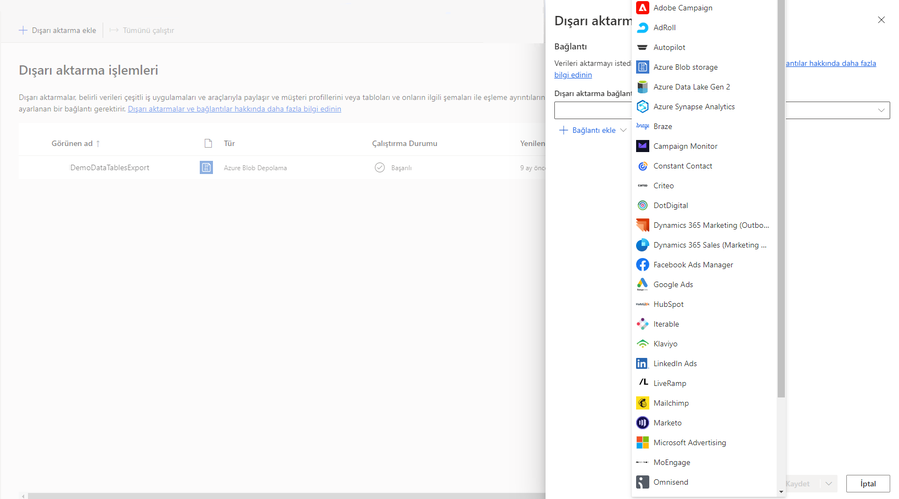Click Dışarı aktarma ekle command
The width and height of the screenshot is (899, 499).
[57, 30]
